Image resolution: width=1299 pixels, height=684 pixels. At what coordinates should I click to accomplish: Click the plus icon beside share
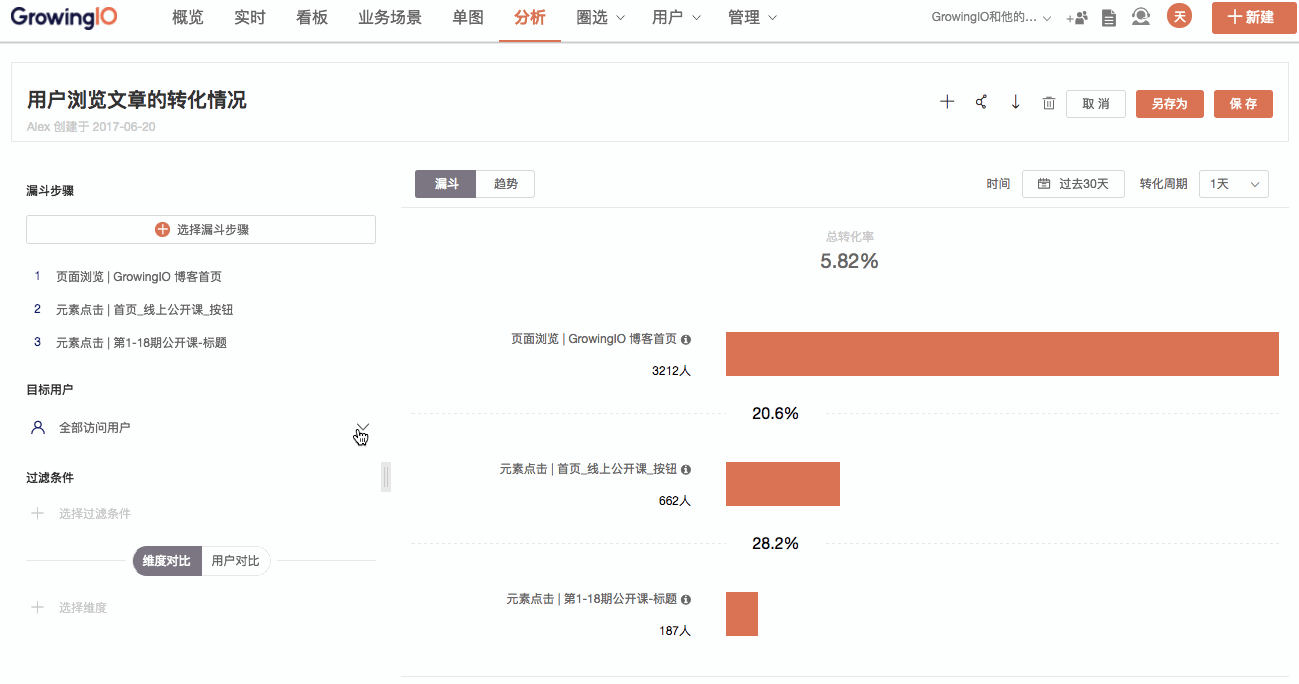coord(947,103)
